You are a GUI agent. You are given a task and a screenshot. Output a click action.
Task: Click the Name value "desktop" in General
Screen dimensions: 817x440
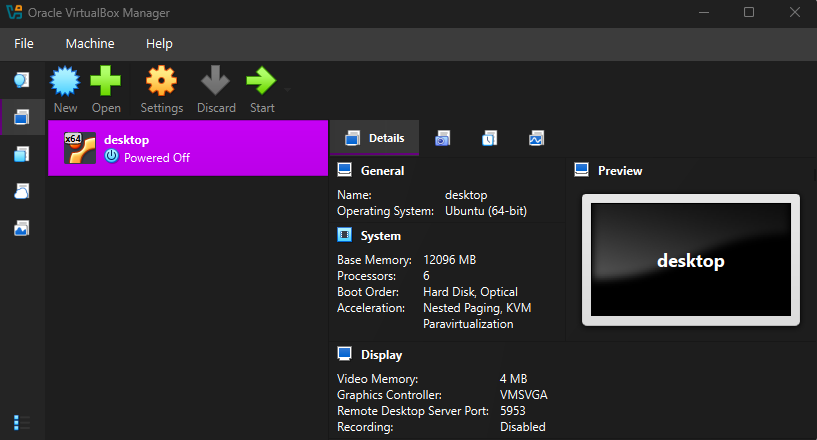click(x=466, y=195)
